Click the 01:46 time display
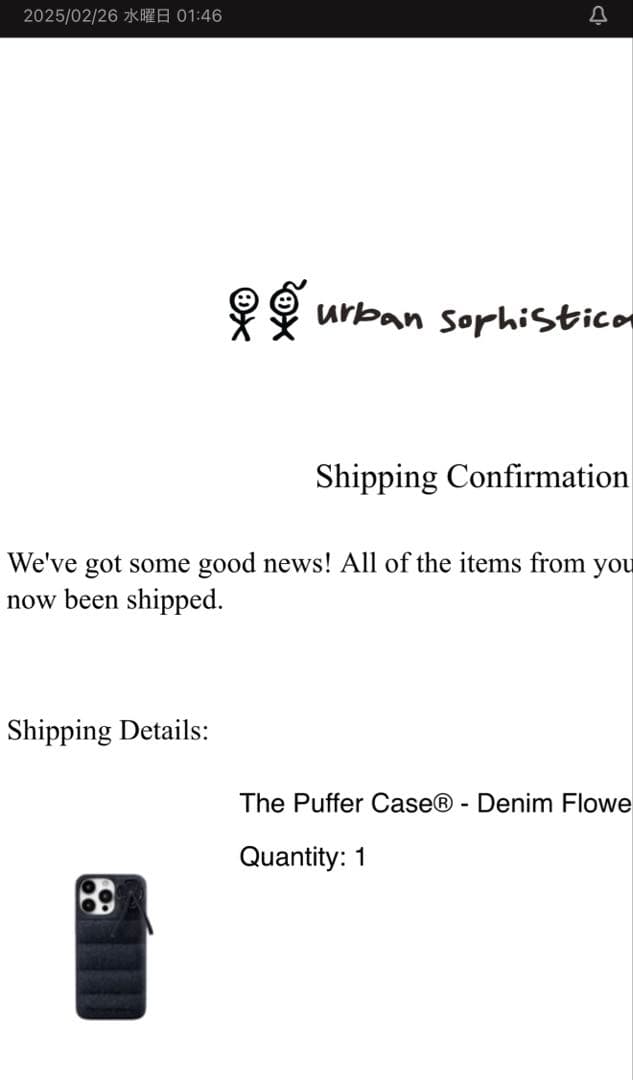Screen dimensions: 633x1080 [199, 16]
